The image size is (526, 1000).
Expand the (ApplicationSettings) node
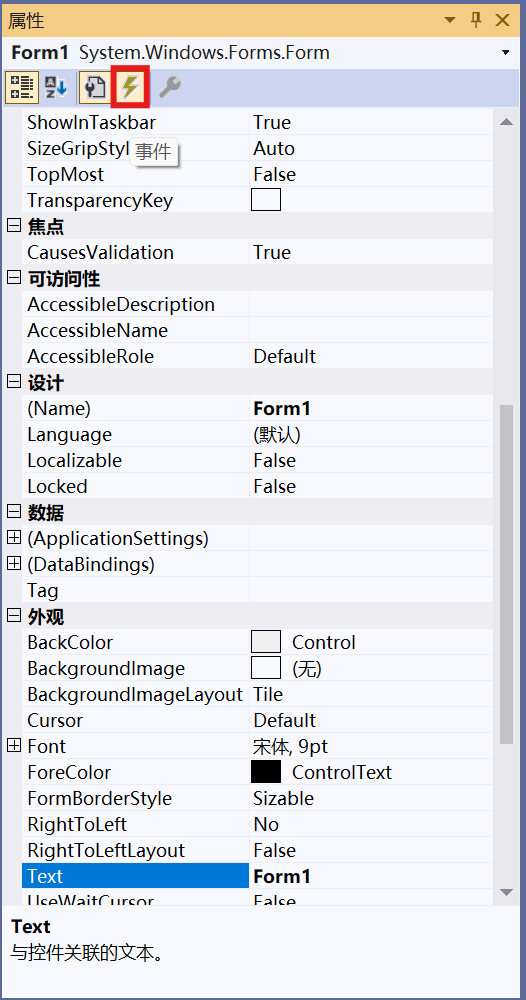coord(13,538)
